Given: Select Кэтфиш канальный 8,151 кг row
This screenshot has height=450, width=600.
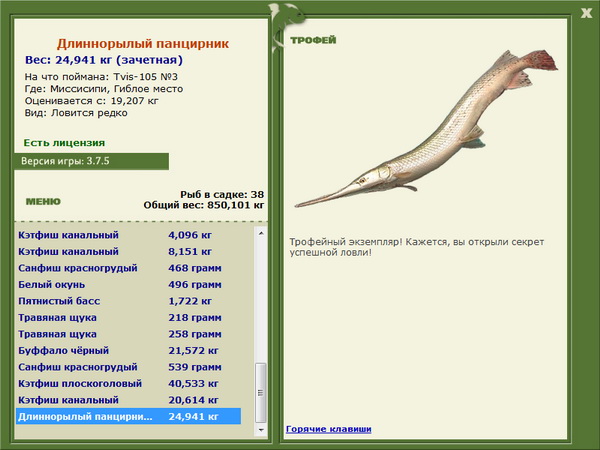Looking at the screenshot, I should click(129, 251).
